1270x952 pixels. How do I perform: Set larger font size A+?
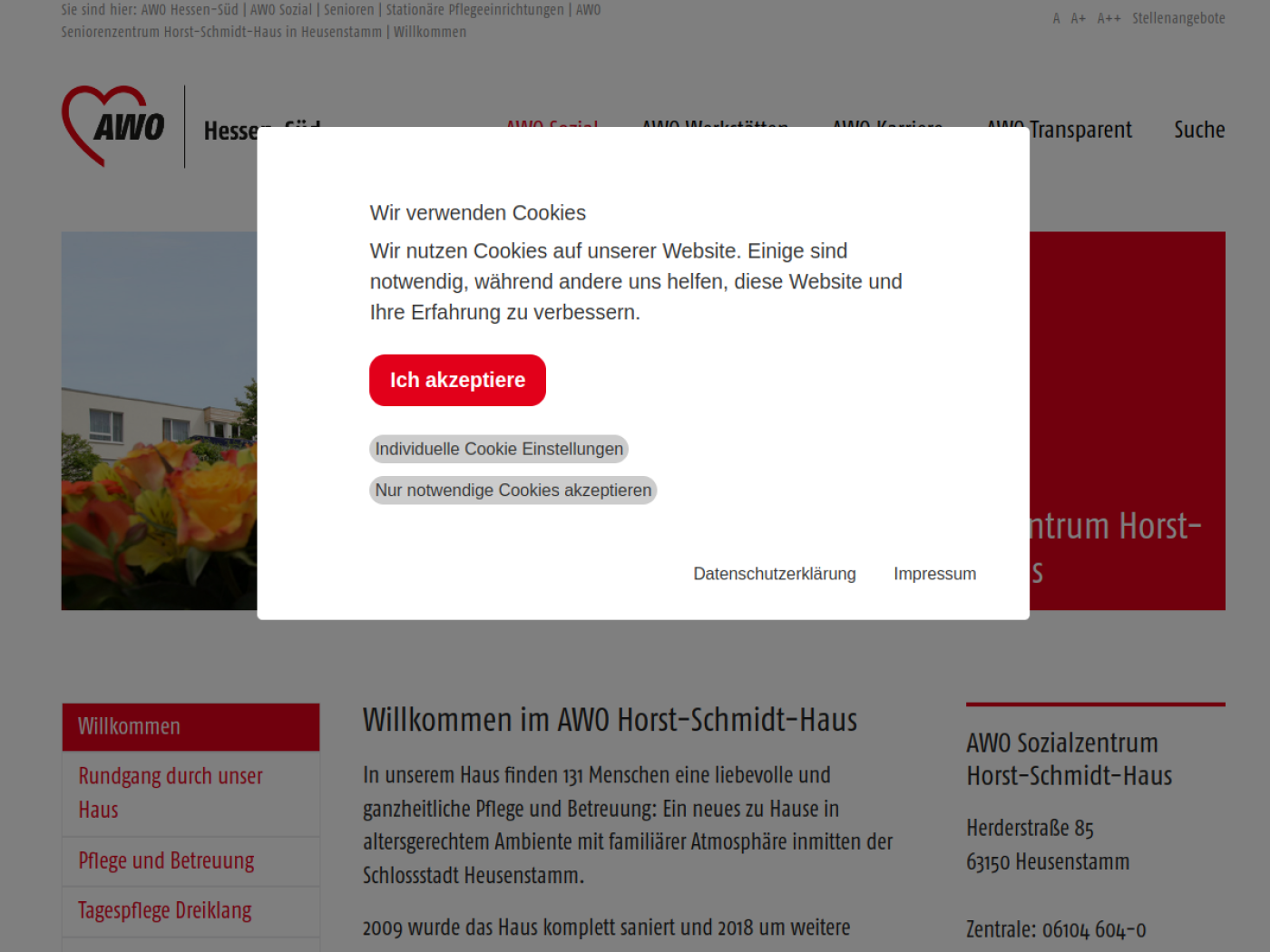[1078, 18]
